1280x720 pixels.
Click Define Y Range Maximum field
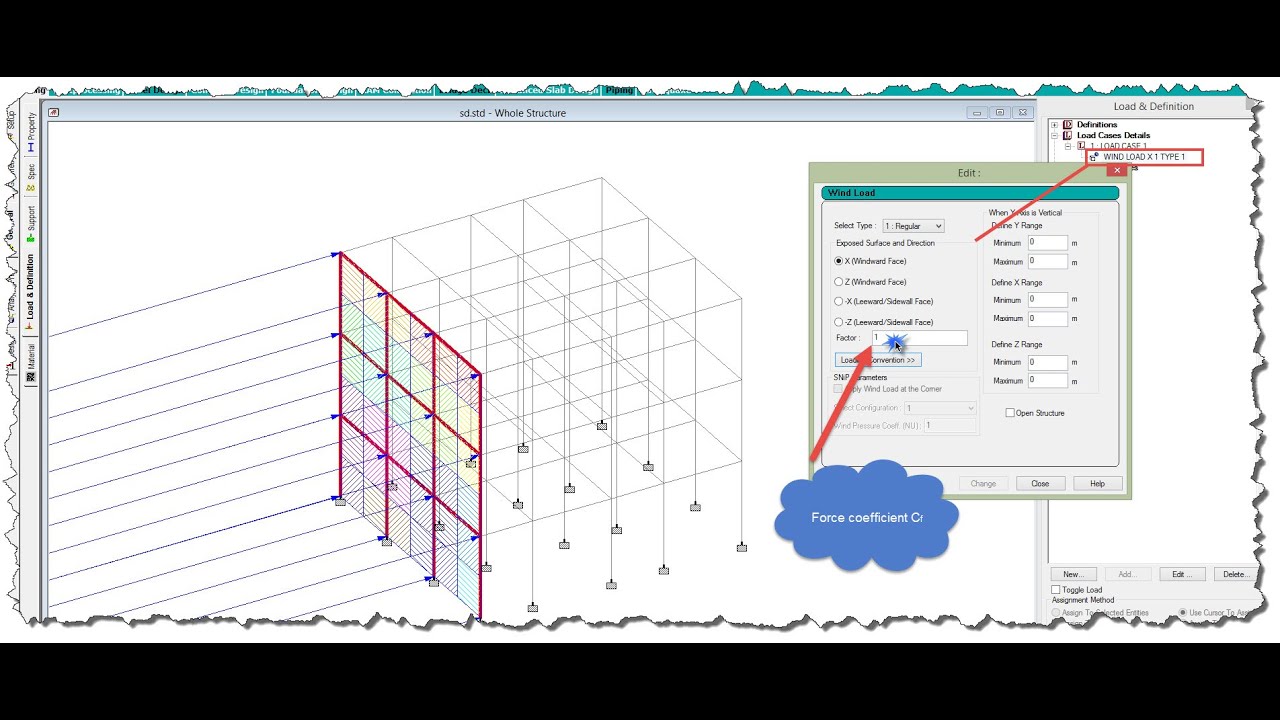pyautogui.click(x=1047, y=262)
